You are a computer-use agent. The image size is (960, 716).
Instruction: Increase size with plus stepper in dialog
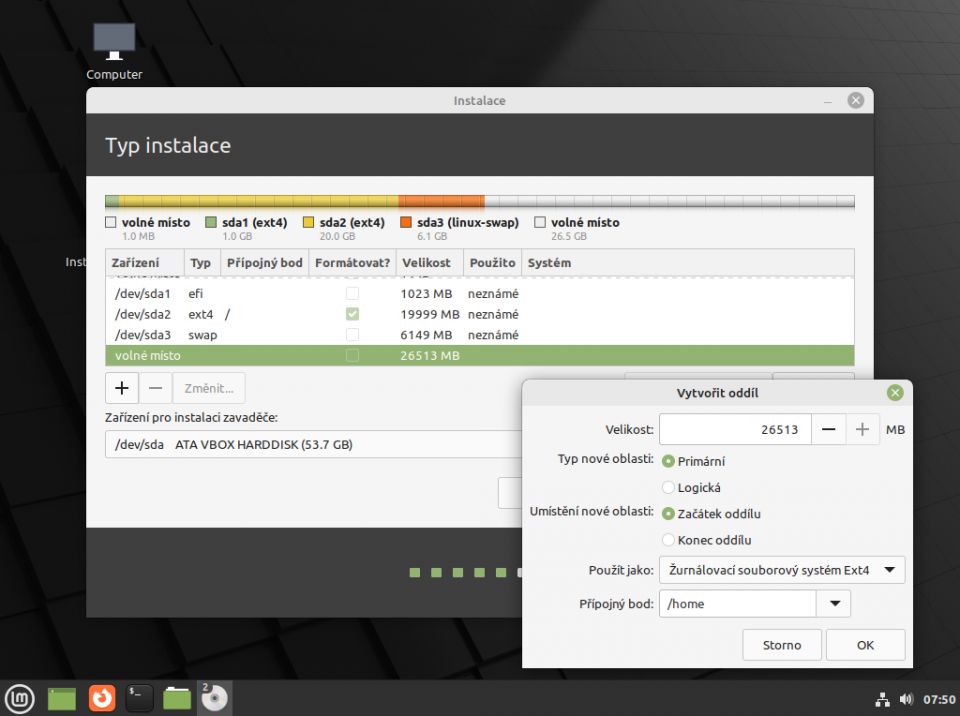pyautogui.click(x=862, y=430)
